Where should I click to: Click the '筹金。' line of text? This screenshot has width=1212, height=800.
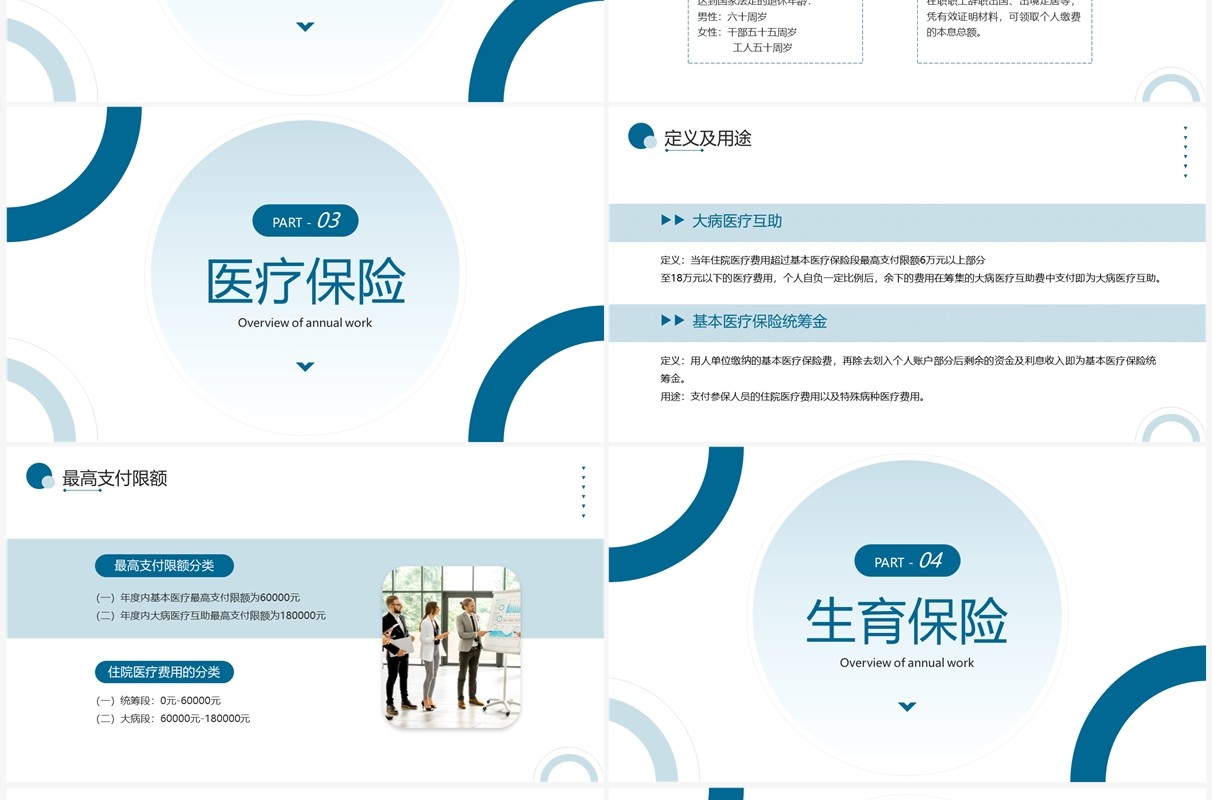click(x=672, y=378)
